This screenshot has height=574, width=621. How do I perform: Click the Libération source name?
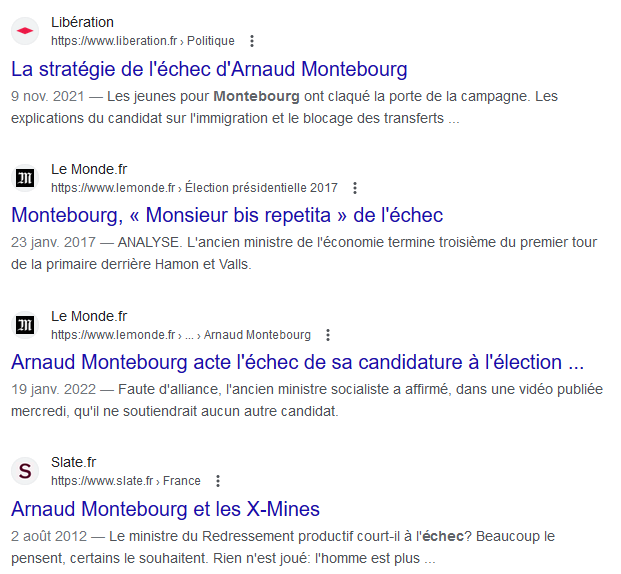[x=82, y=22]
